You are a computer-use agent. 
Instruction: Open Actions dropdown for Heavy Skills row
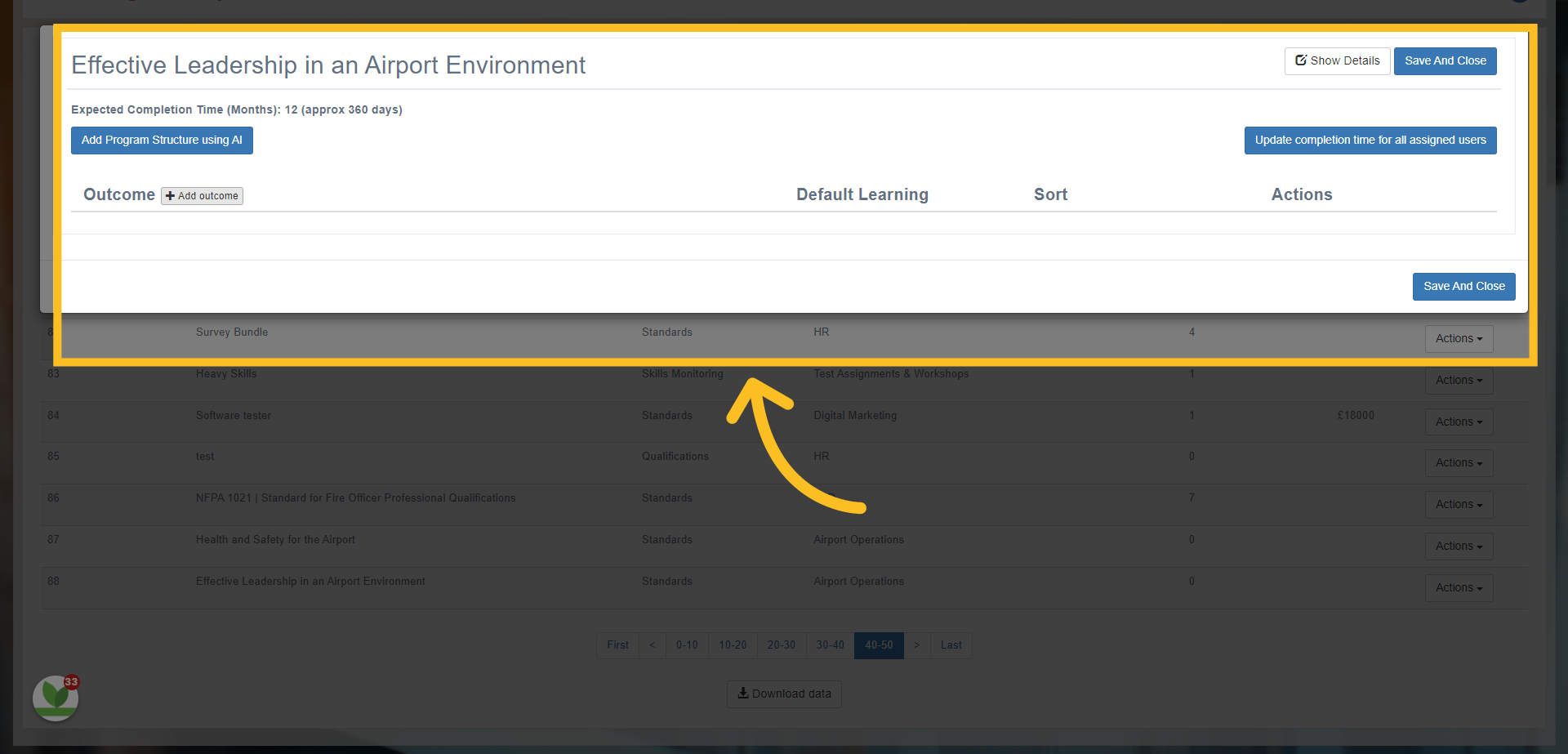tap(1459, 381)
